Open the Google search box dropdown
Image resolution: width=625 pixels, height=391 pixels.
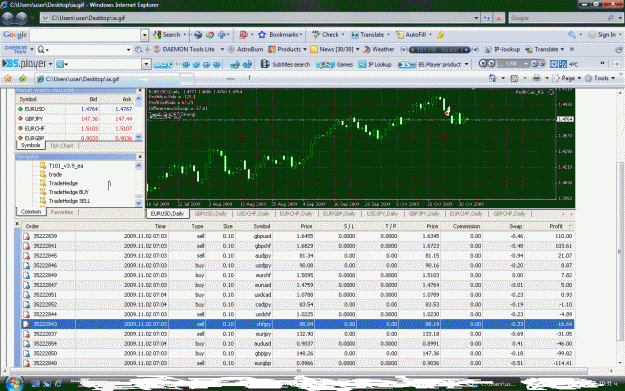145,35
